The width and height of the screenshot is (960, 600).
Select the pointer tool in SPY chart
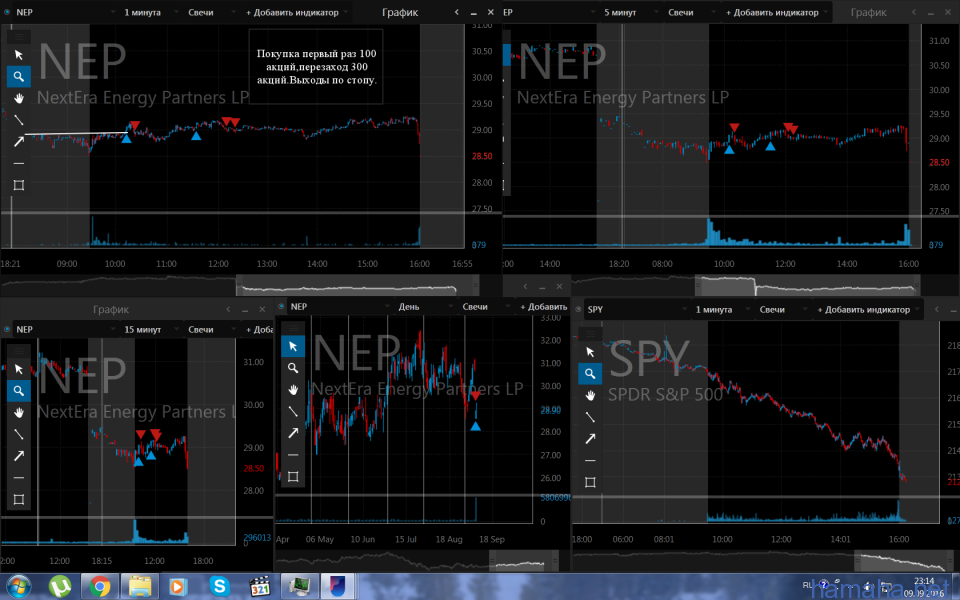[590, 351]
